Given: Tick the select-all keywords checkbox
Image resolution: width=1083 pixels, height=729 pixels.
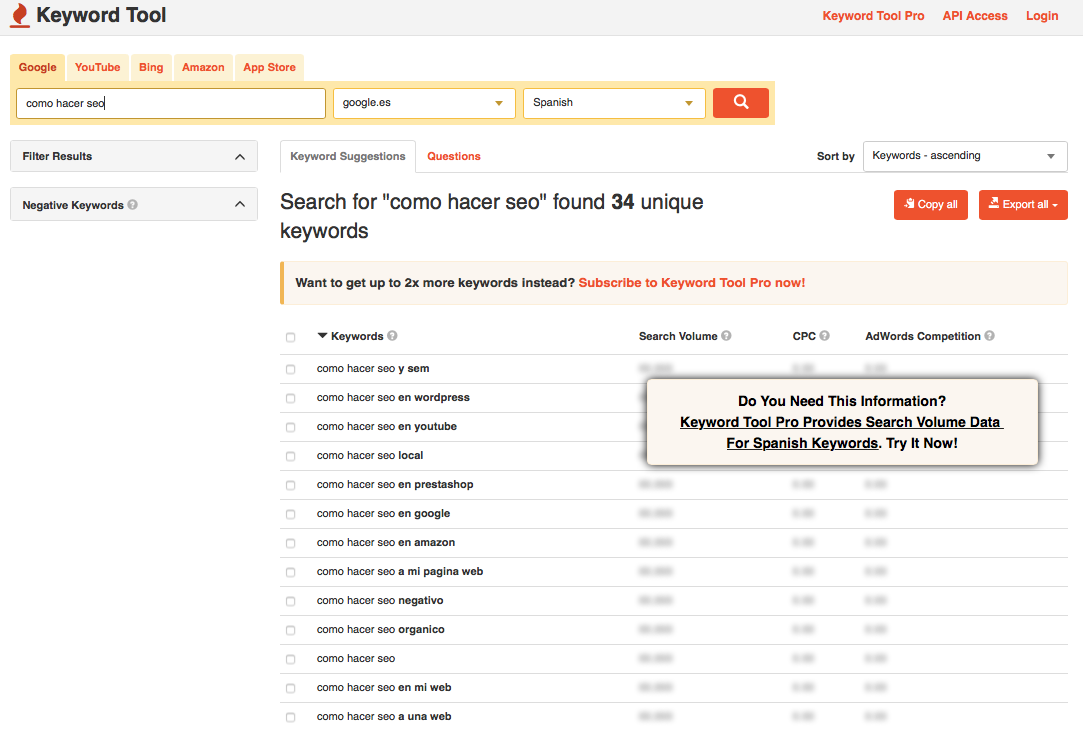Looking at the screenshot, I should (x=290, y=337).
